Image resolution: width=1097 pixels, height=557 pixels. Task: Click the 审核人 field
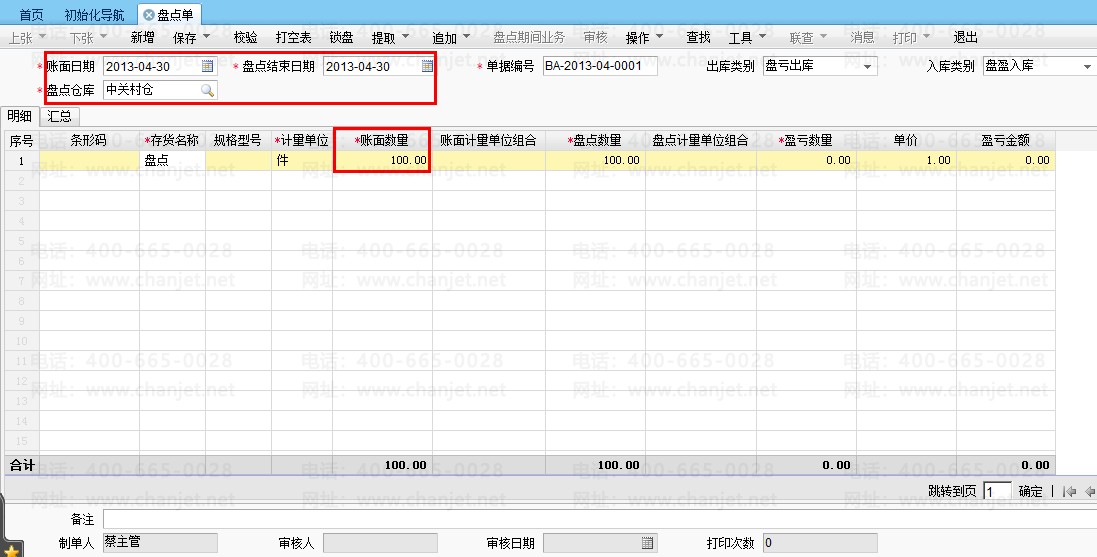click(380, 543)
